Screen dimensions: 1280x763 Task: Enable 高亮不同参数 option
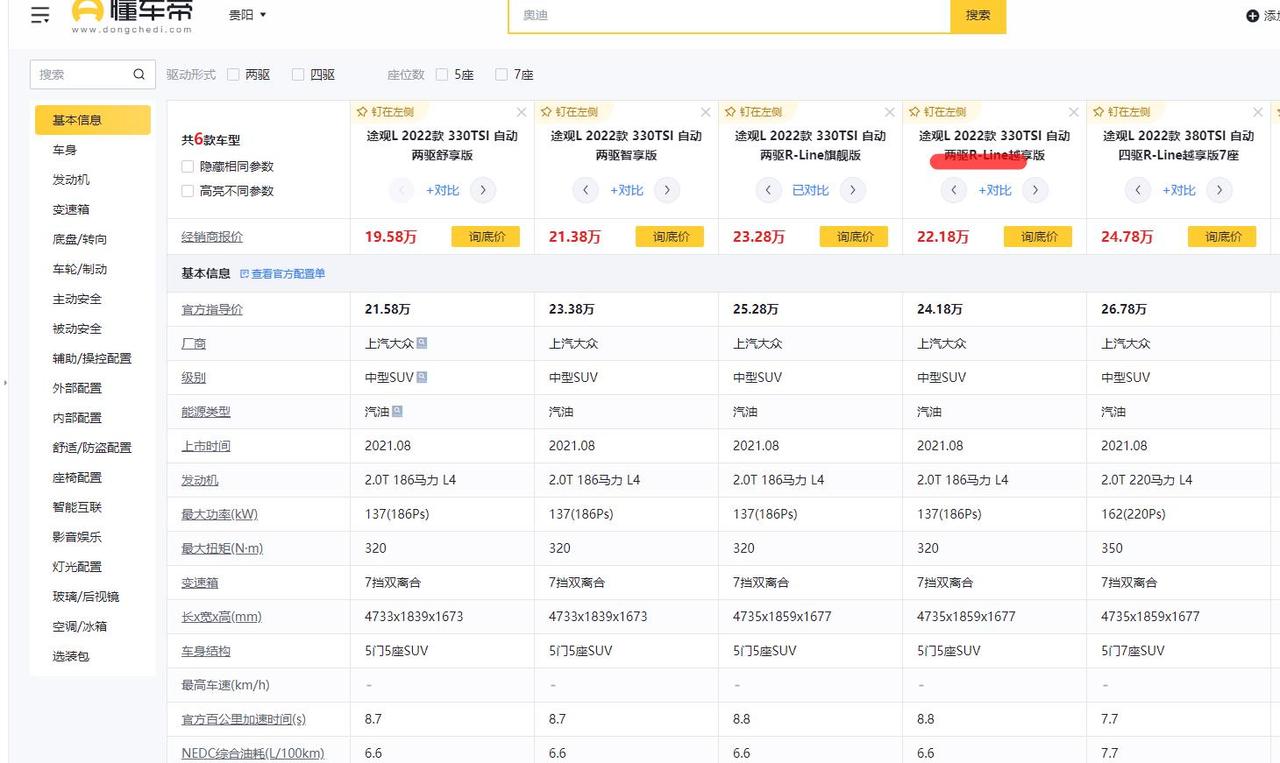188,191
